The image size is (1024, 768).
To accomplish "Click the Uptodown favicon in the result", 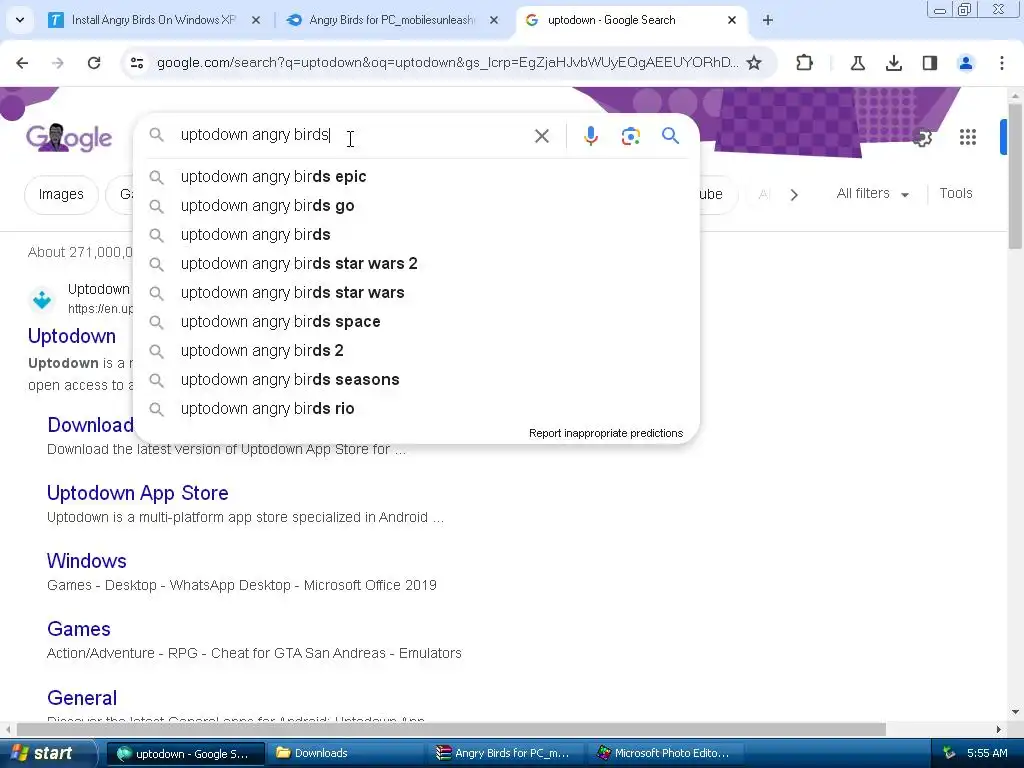I will 42,299.
